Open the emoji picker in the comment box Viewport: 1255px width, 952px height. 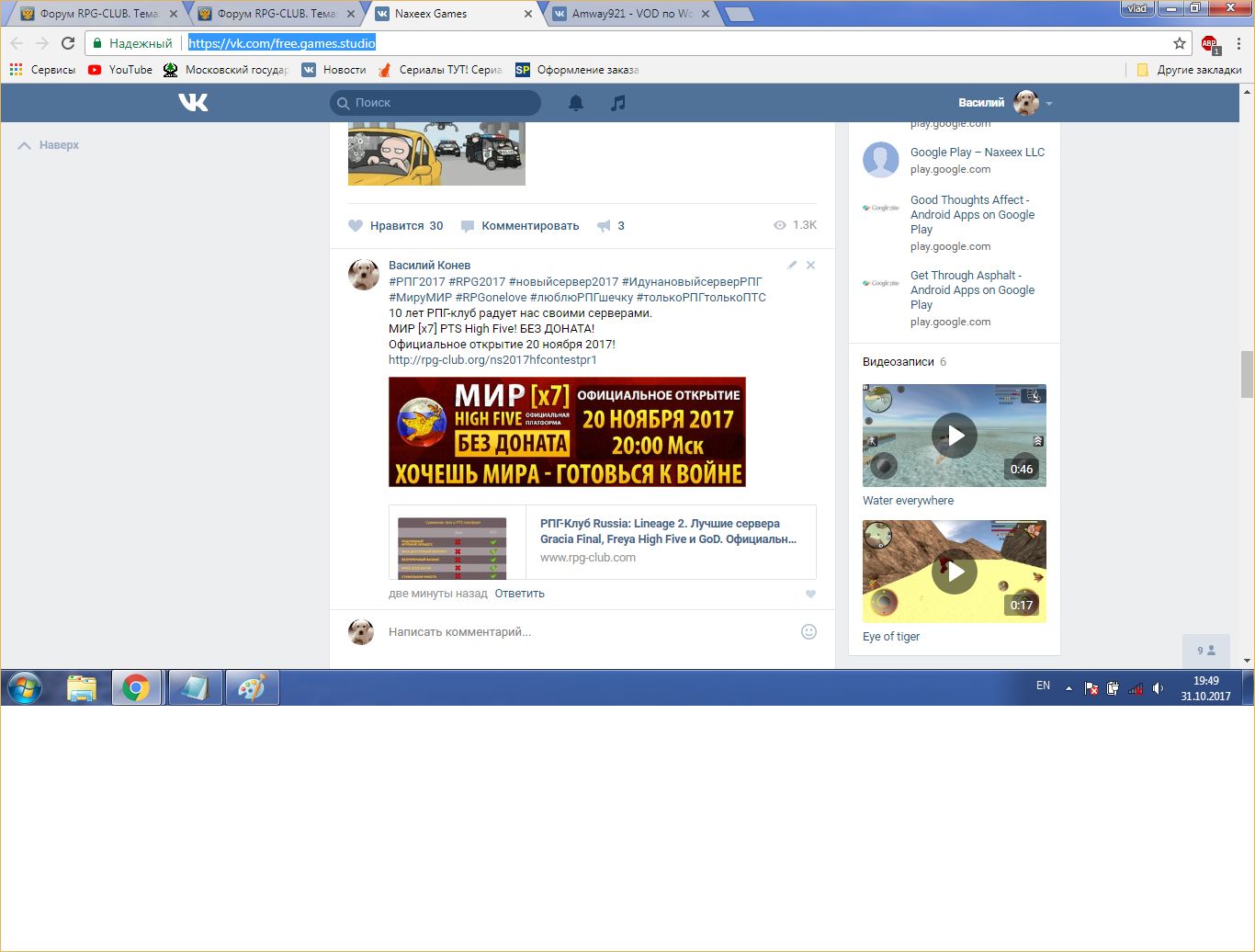click(808, 631)
